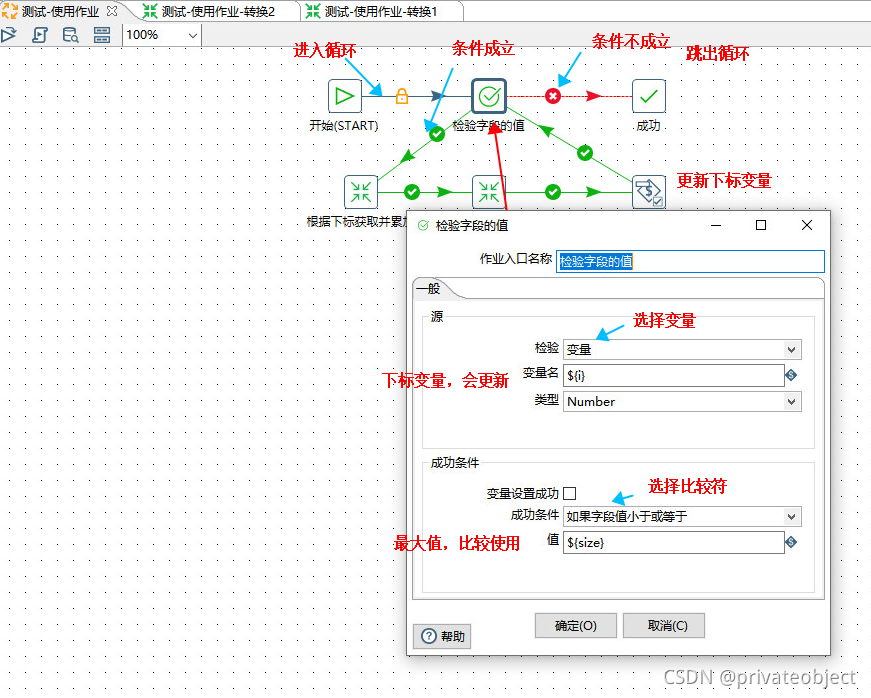The height and width of the screenshot is (698, 871).
Task: Run the job with the play icon
Action: pos(8,35)
